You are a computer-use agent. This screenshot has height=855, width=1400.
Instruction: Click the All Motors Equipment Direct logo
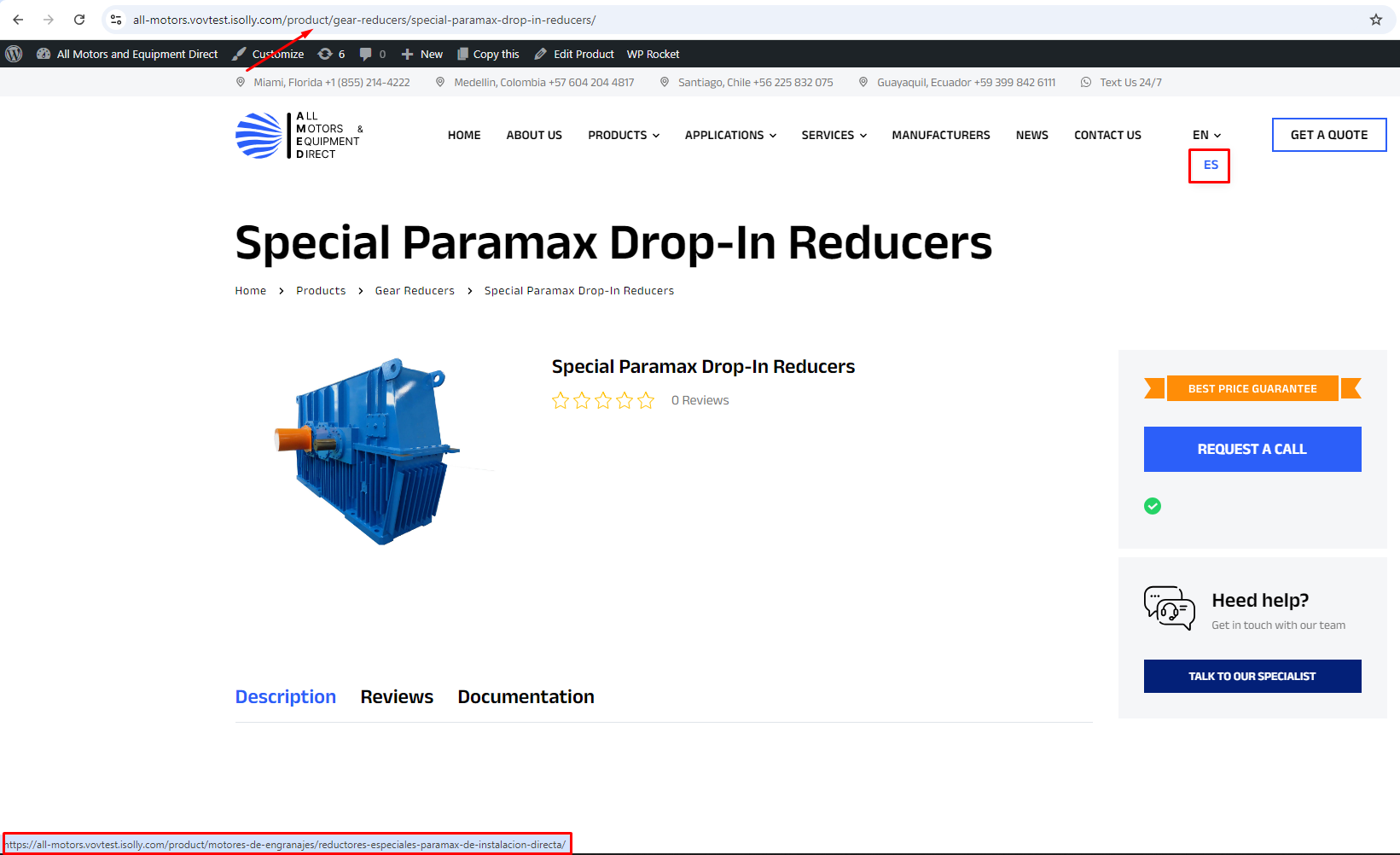(299, 135)
